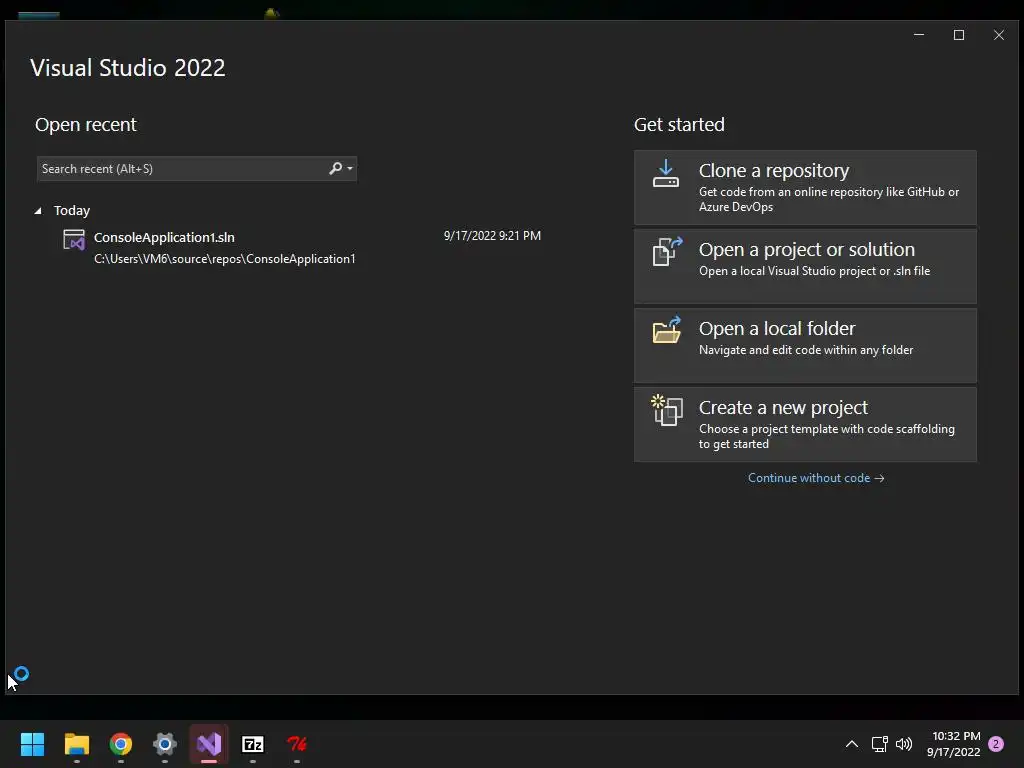Image resolution: width=1024 pixels, height=768 pixels.
Task: Select the Open a project or solution card
Action: 805,266
